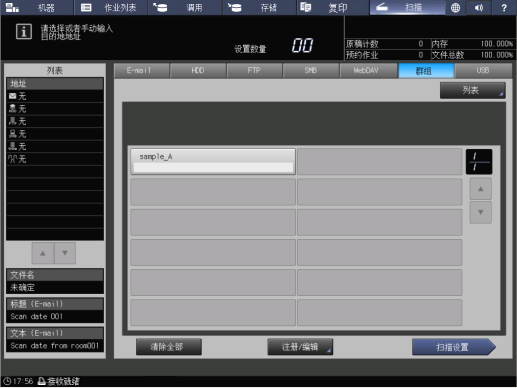Click the clock icon in status bar
This screenshot has width=517, height=388.
coord(7,381)
